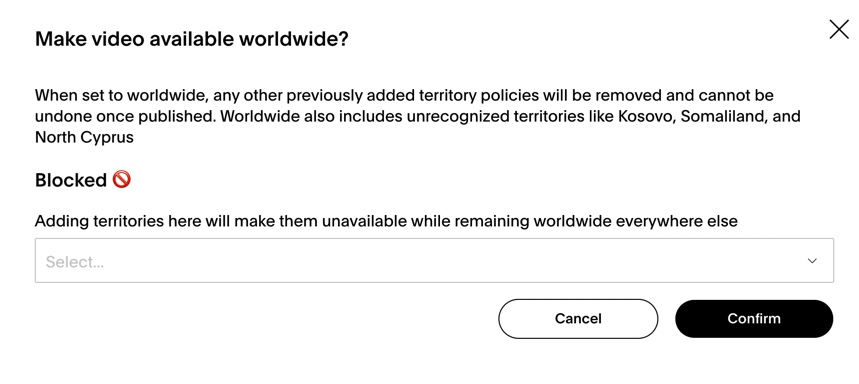Image resolution: width=859 pixels, height=384 pixels.
Task: Click the North Cyprus text
Action: click(84, 137)
